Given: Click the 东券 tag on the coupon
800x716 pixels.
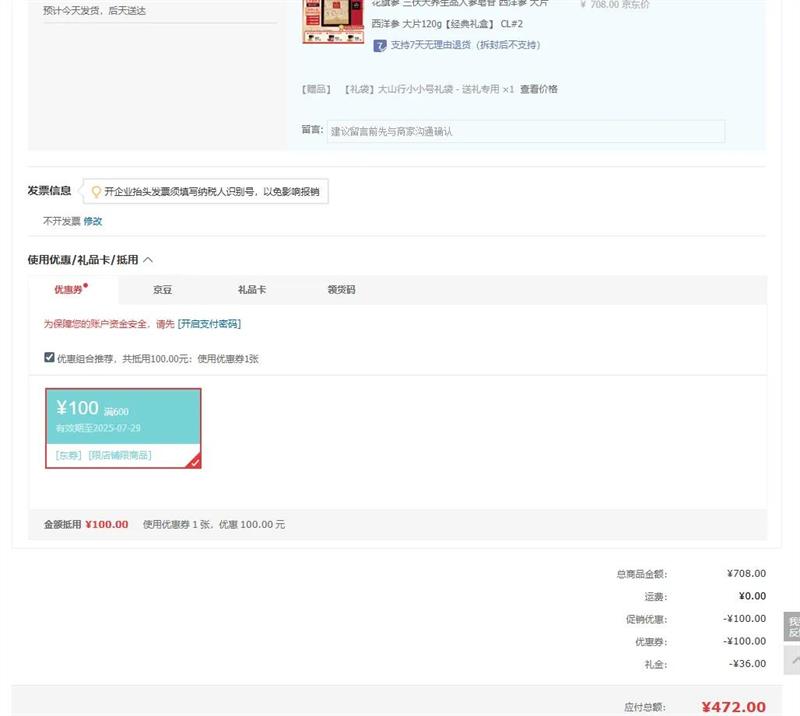Looking at the screenshot, I should point(69,456).
